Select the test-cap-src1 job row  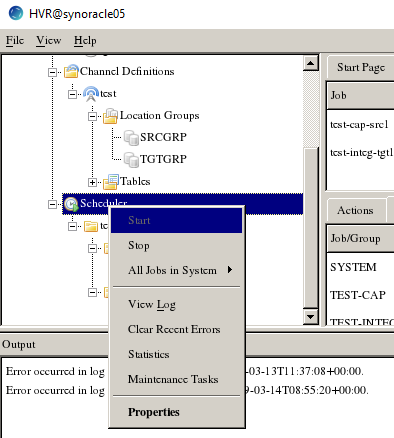click(x=359, y=125)
